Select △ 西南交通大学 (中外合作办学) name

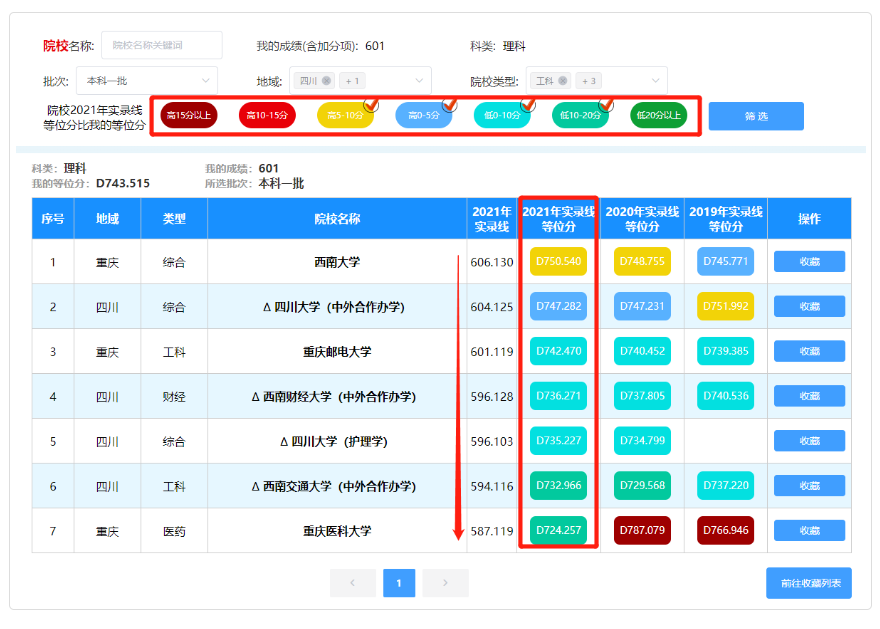pos(334,486)
